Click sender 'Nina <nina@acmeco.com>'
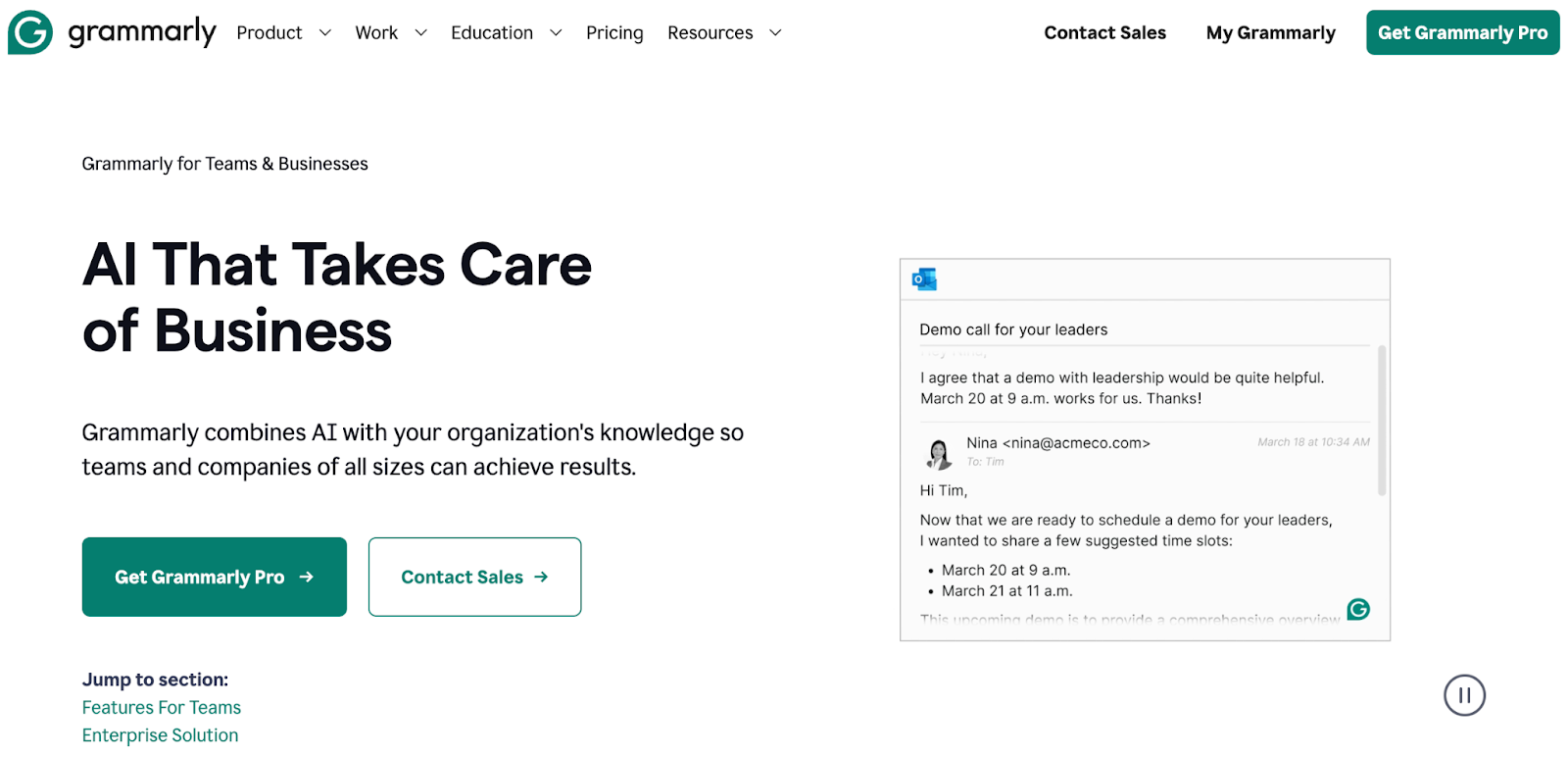Viewport: 1568px width, 757px height. pyautogui.click(x=1058, y=443)
